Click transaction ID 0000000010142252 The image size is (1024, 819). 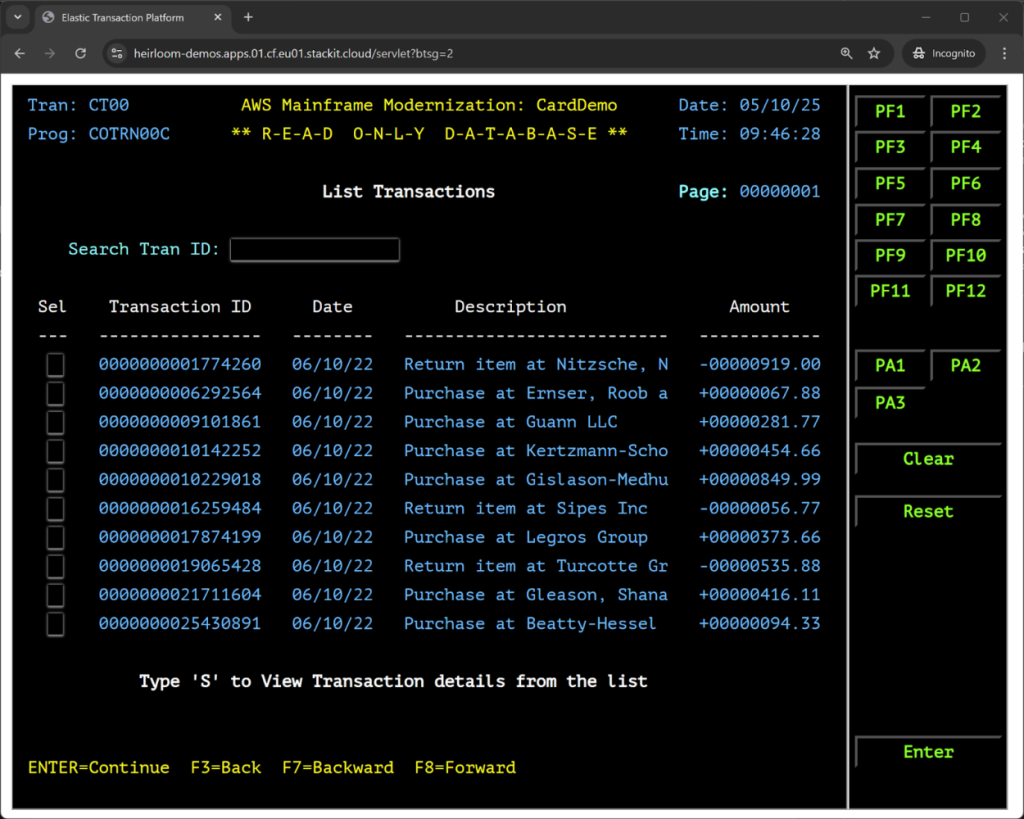pyautogui.click(x=180, y=451)
